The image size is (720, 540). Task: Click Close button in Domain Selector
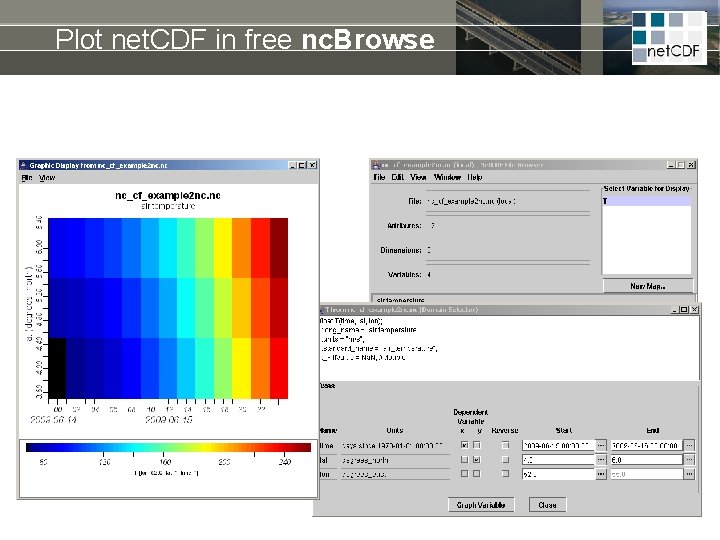[547, 505]
